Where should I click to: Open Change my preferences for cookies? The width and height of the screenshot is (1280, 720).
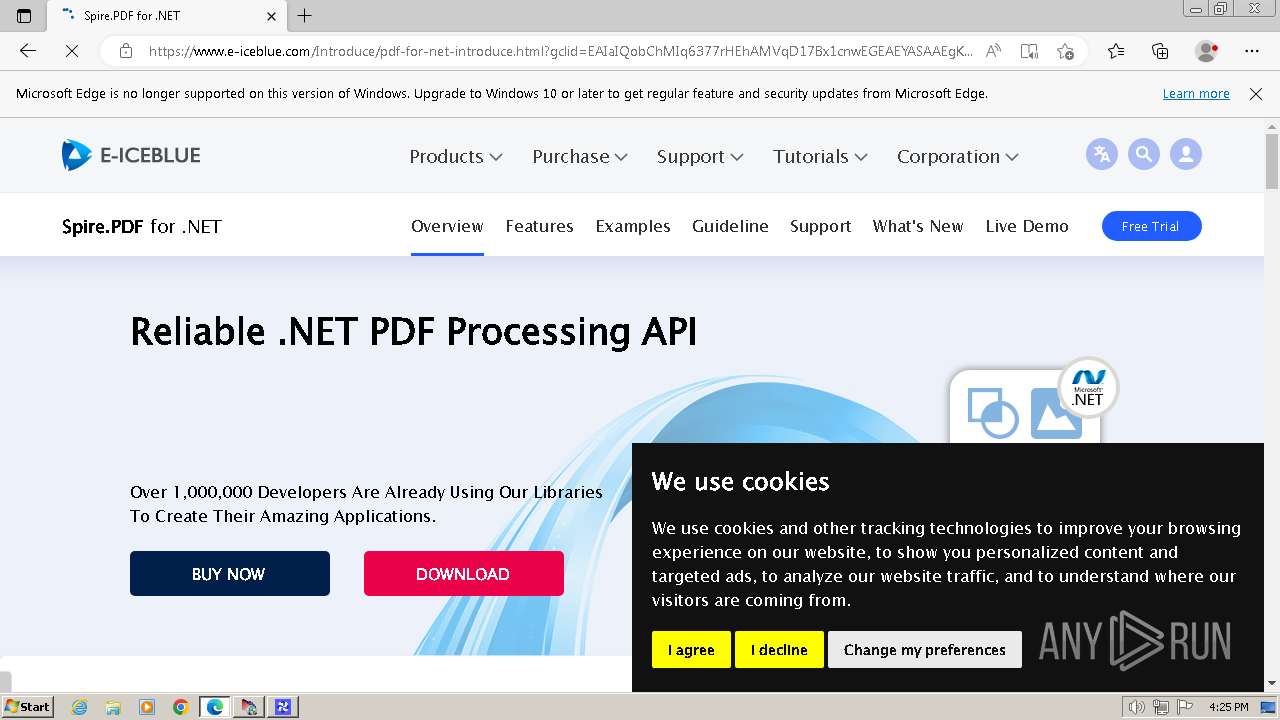tap(924, 649)
